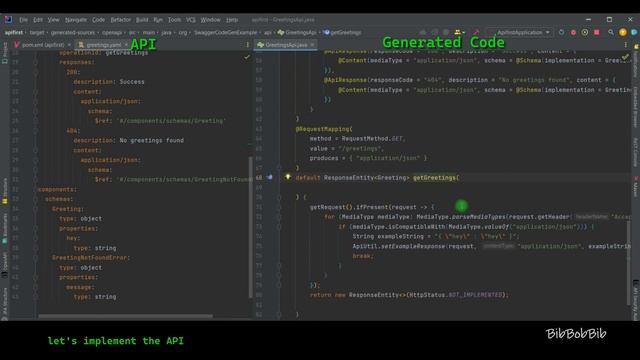The width and height of the screenshot is (640, 360).
Task: Stop the running application
Action: 597,32
